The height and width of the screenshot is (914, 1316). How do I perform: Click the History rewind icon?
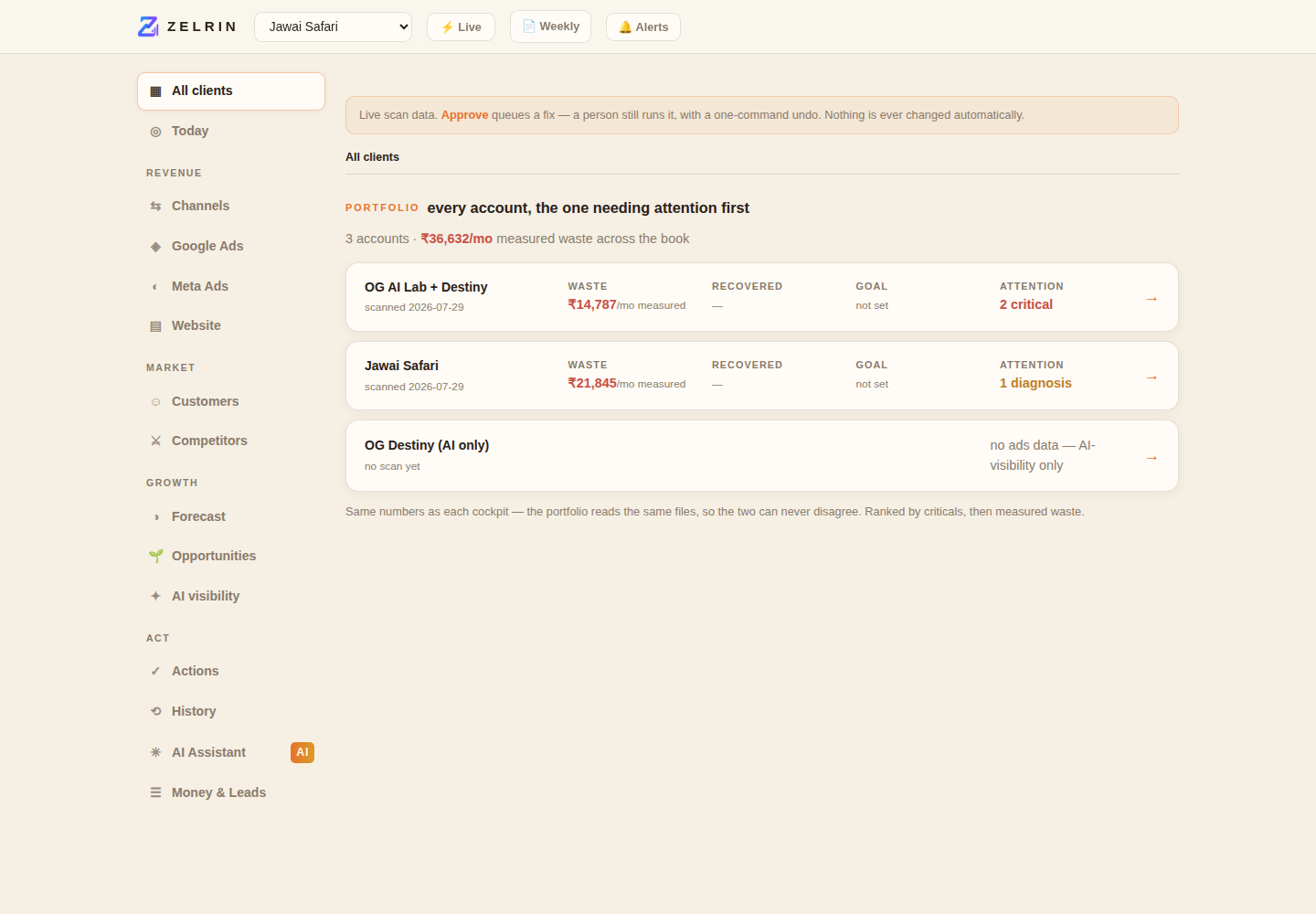[155, 711]
